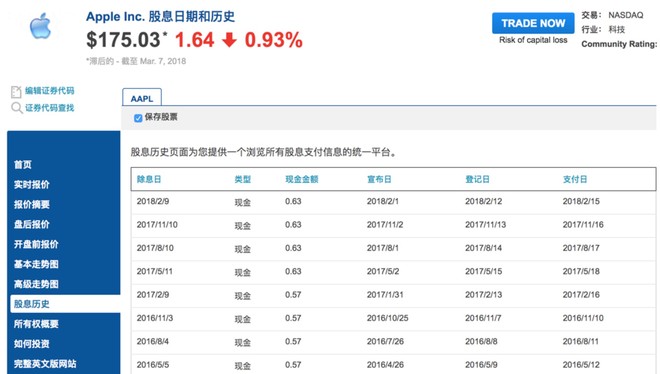Click payment date 2016/5/12
The width and height of the screenshot is (660, 374).
581,365
